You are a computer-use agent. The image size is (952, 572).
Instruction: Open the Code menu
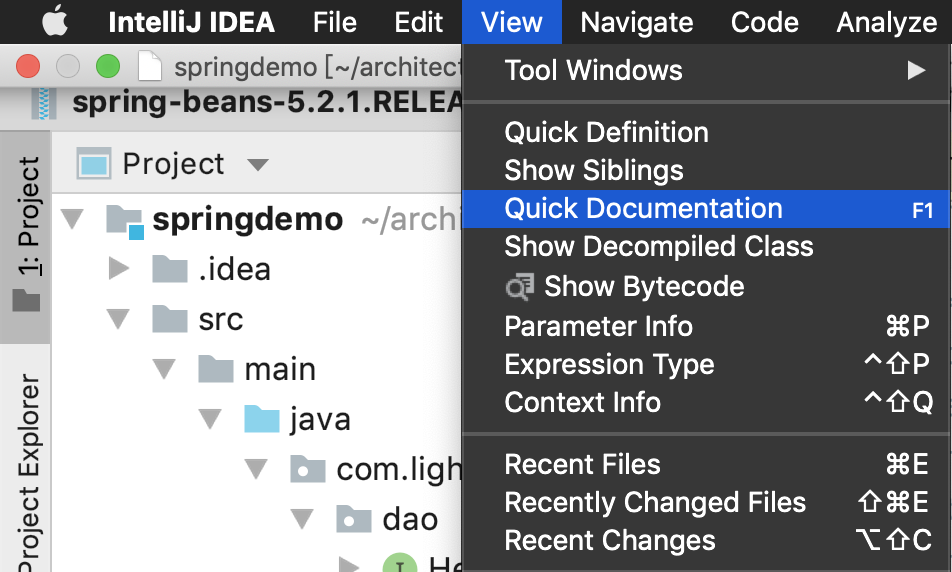tap(764, 22)
